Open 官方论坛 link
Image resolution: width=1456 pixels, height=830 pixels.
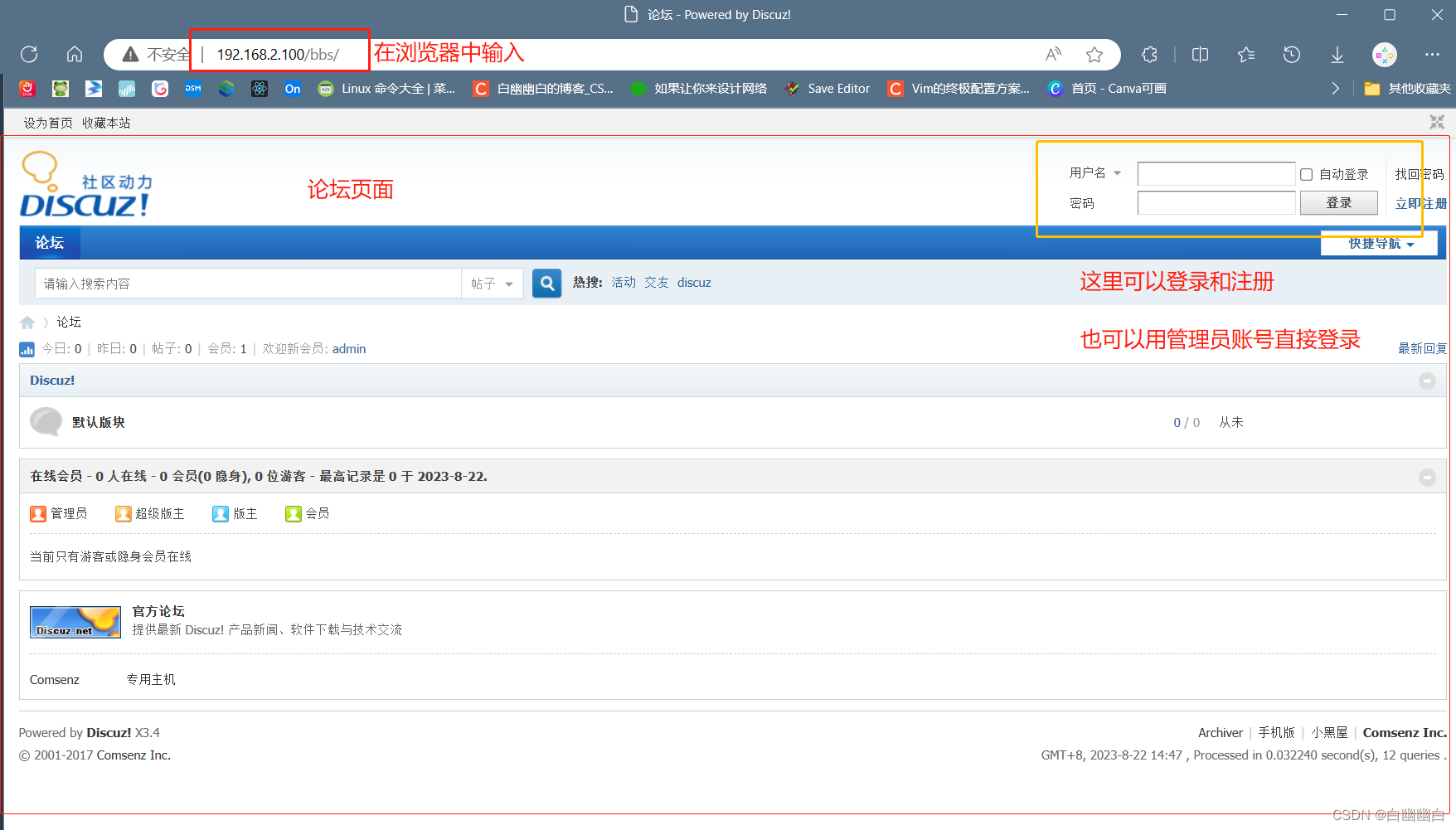(158, 611)
